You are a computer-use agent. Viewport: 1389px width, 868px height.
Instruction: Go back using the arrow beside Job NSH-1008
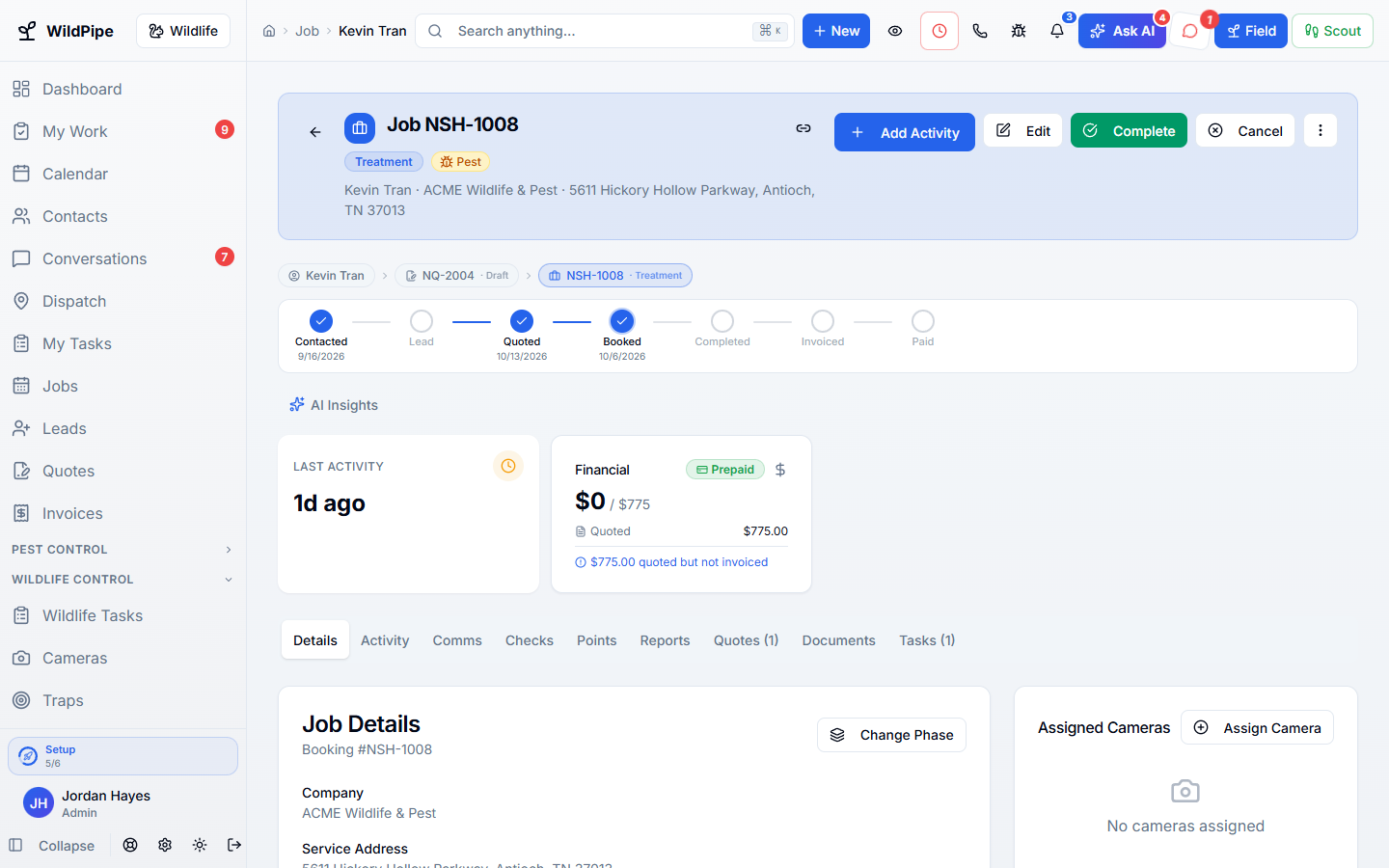(315, 132)
